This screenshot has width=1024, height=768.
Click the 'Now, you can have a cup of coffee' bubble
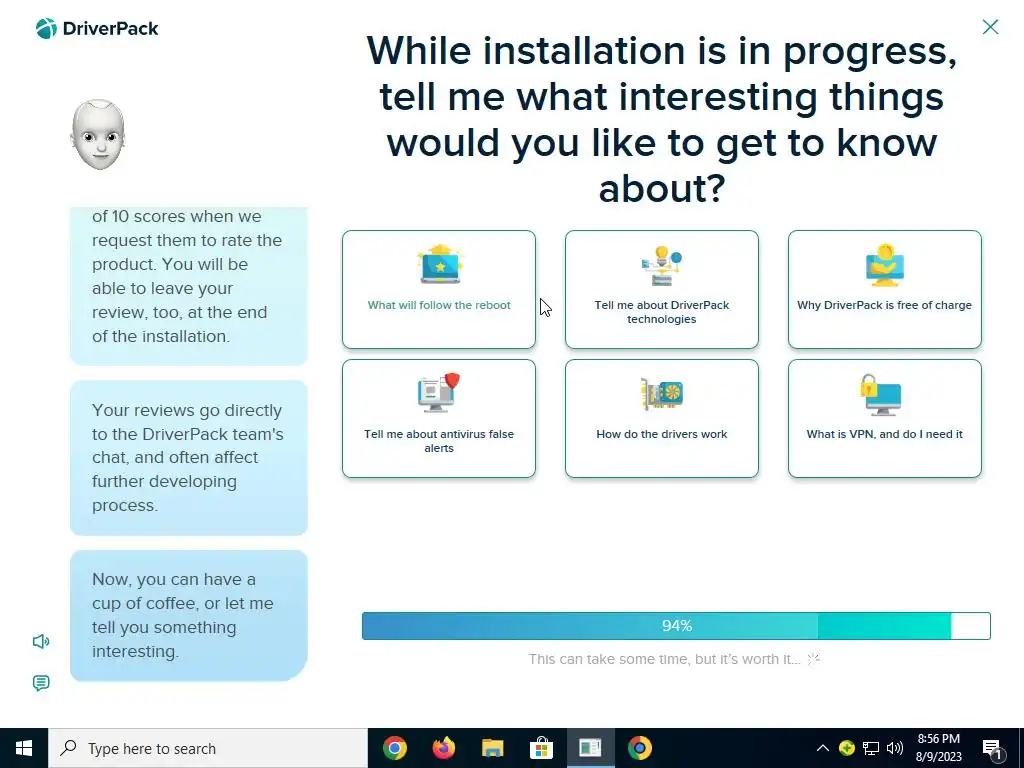click(x=189, y=615)
